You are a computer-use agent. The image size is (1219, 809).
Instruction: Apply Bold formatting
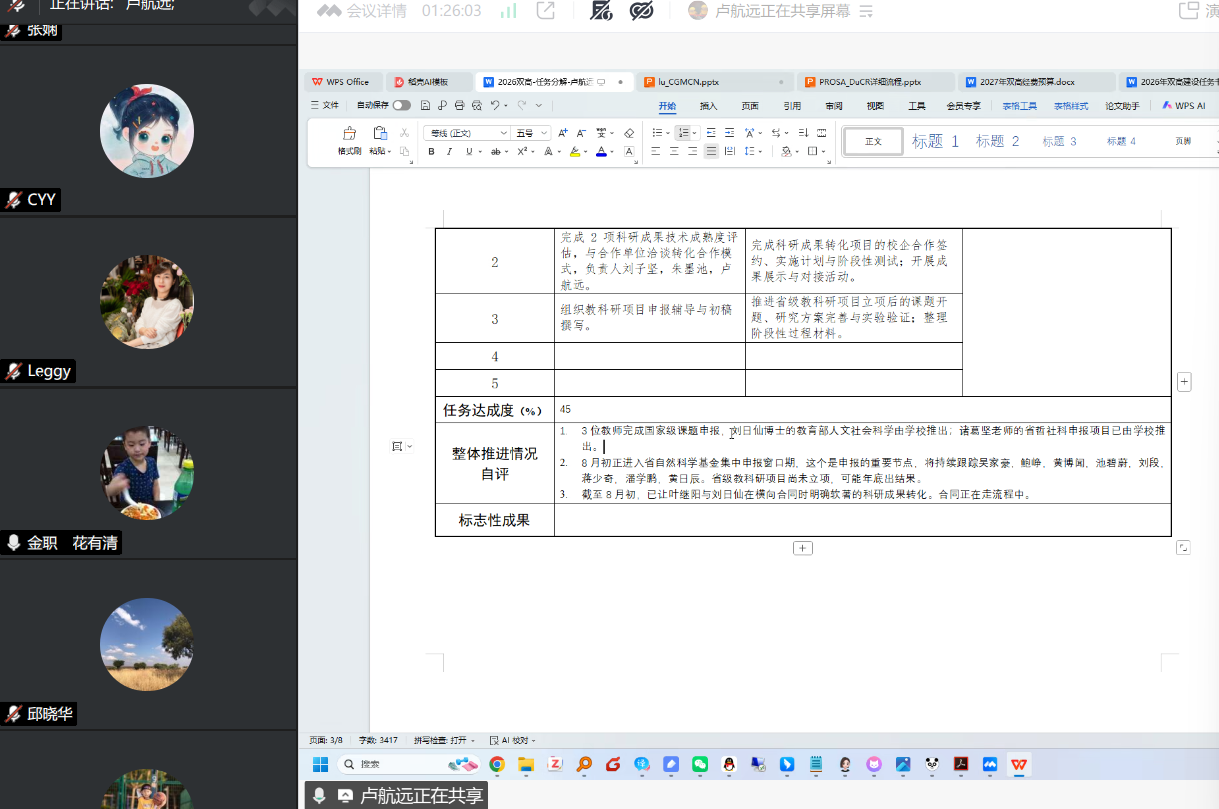pos(432,152)
